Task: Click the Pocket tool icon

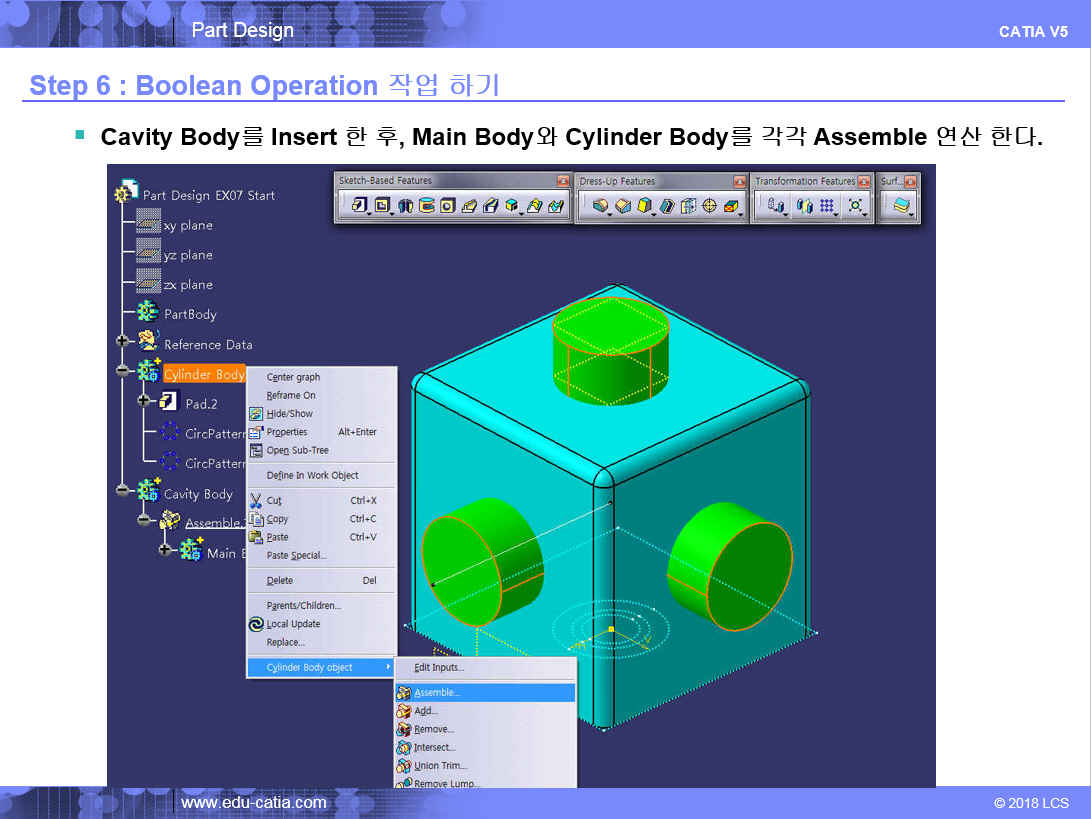Action: click(x=382, y=206)
